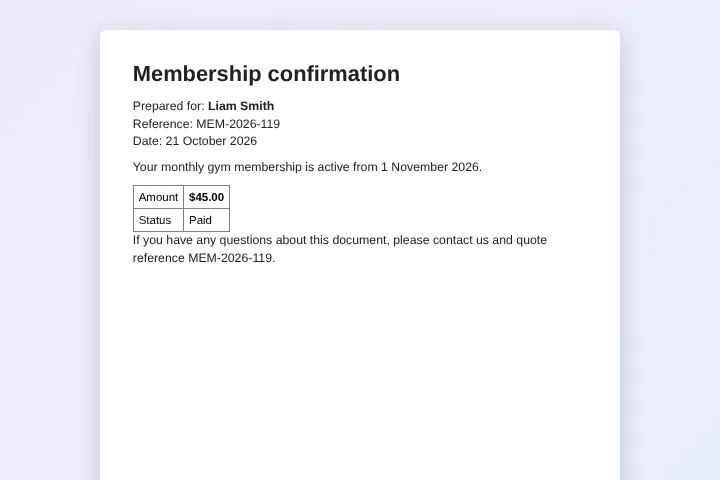Image resolution: width=720 pixels, height=480 pixels.
Task: Click the word 'quote' in the paragraph
Action: (x=531, y=240)
